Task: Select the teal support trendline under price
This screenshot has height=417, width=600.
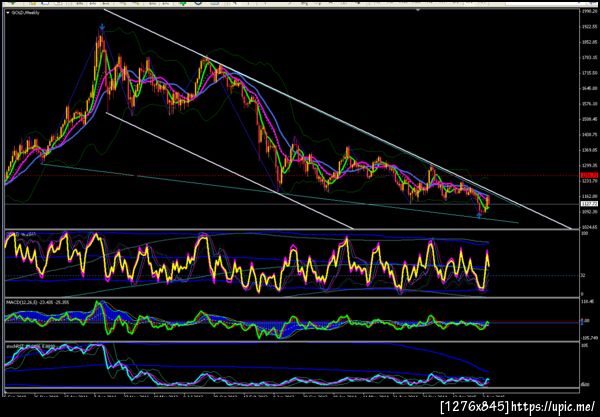Action: pyautogui.click(x=279, y=193)
